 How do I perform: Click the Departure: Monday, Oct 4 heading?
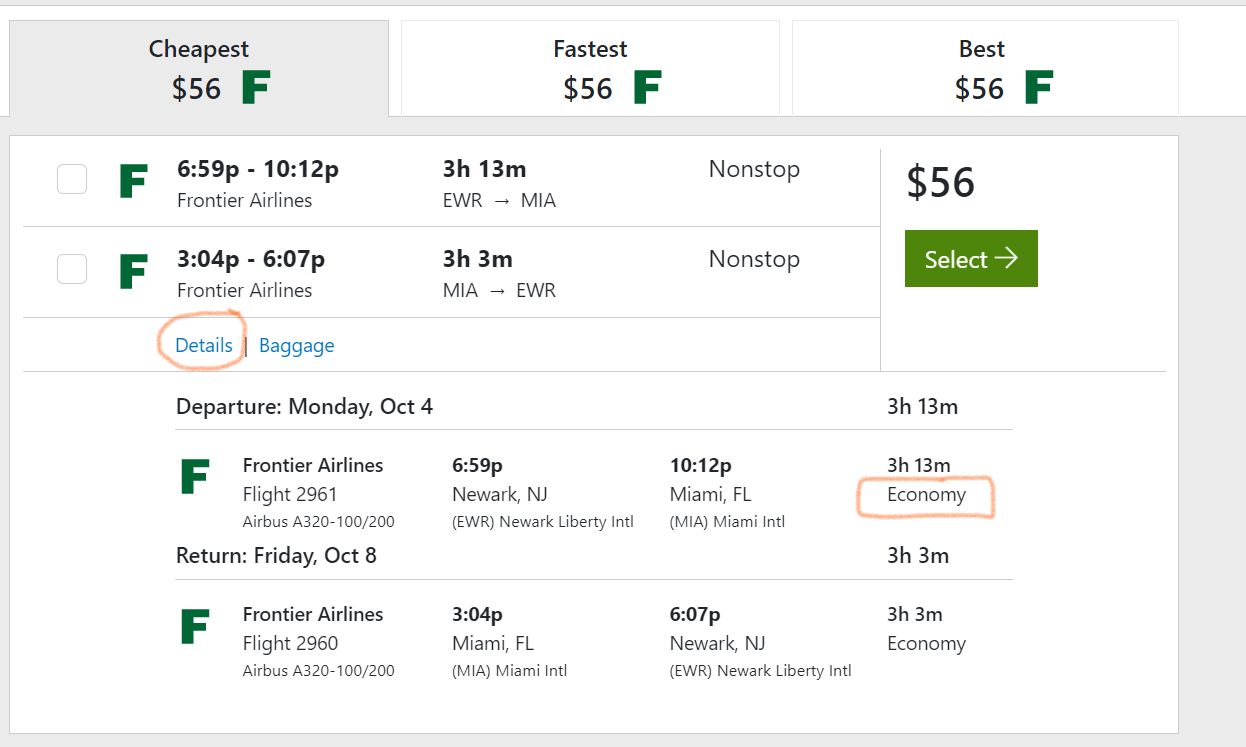pos(304,407)
